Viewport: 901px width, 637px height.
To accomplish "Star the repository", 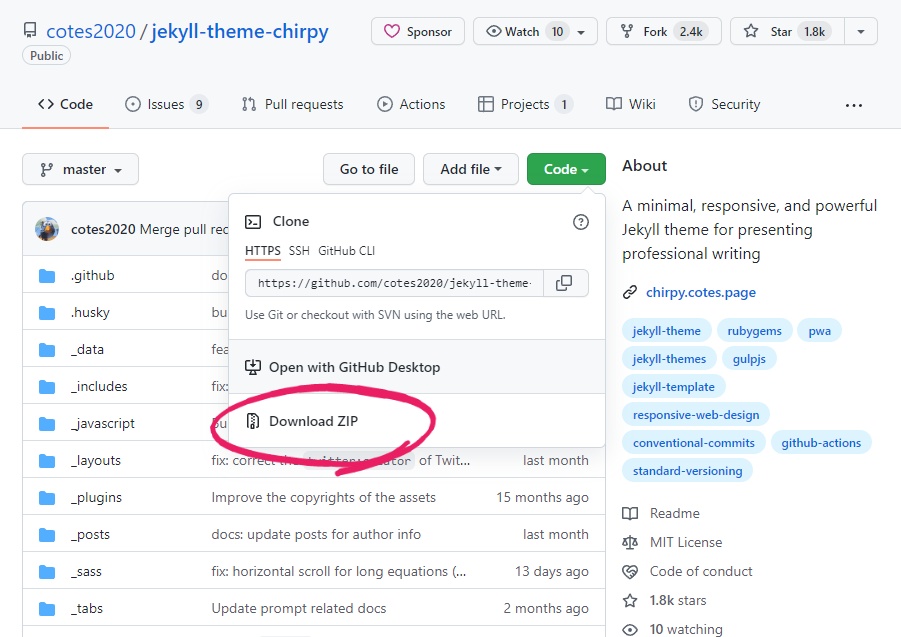I will pos(787,31).
